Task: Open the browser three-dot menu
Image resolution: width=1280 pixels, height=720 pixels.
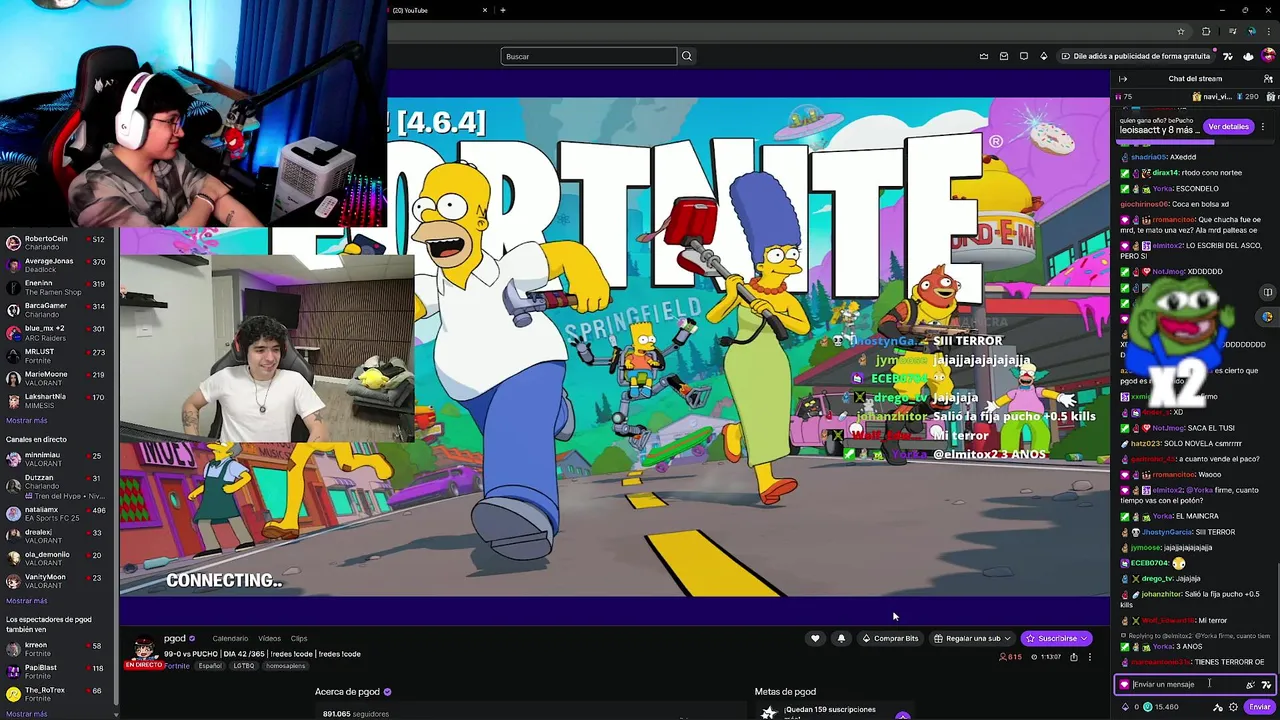Action: pos(1270,31)
